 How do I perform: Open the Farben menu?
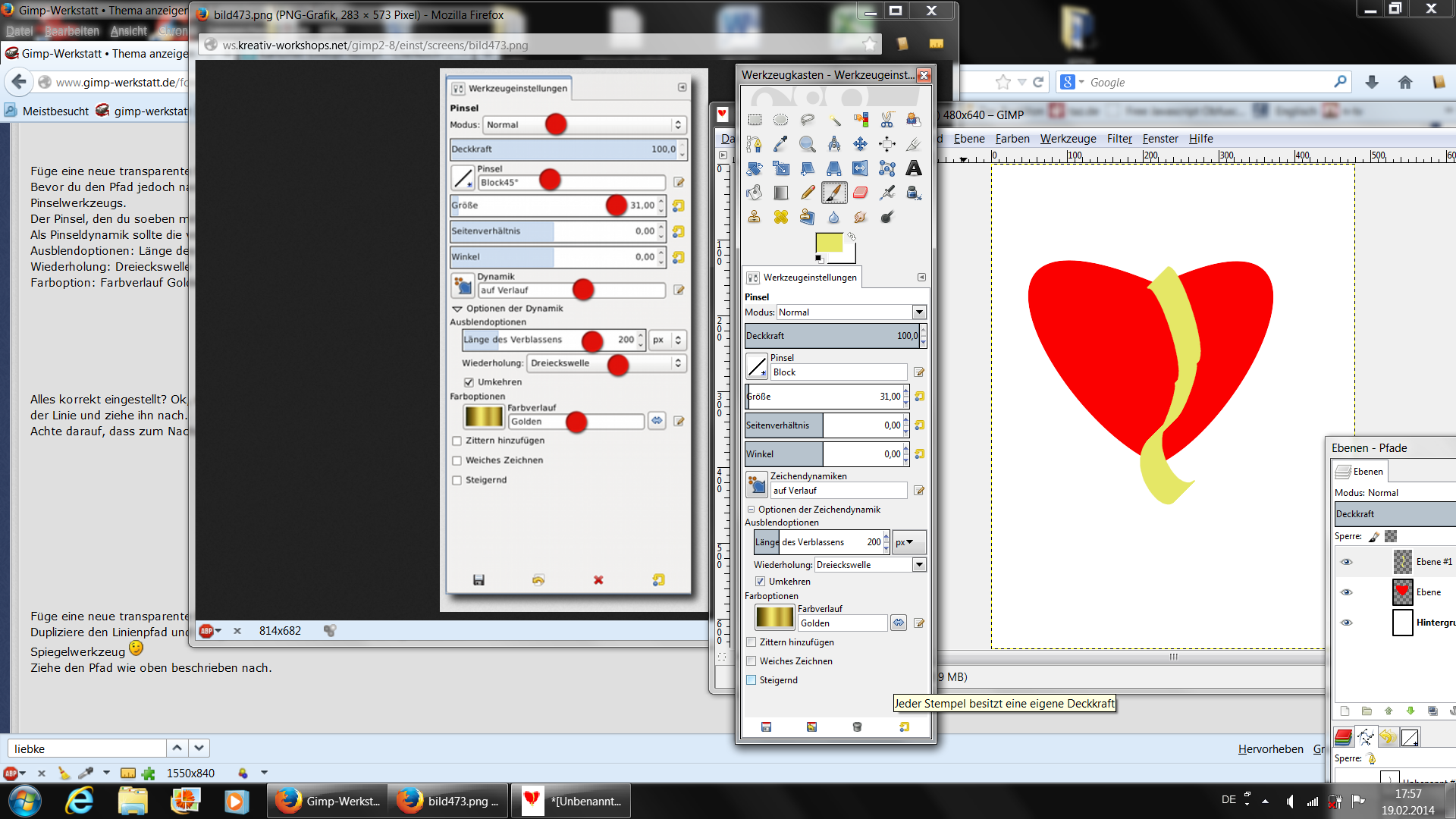tap(1012, 139)
